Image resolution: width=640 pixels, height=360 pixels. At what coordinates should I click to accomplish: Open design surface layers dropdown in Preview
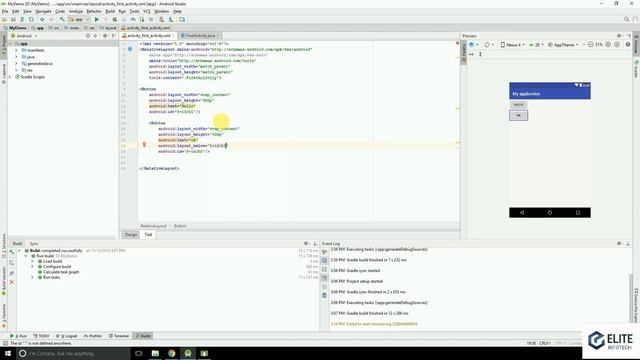(x=473, y=44)
